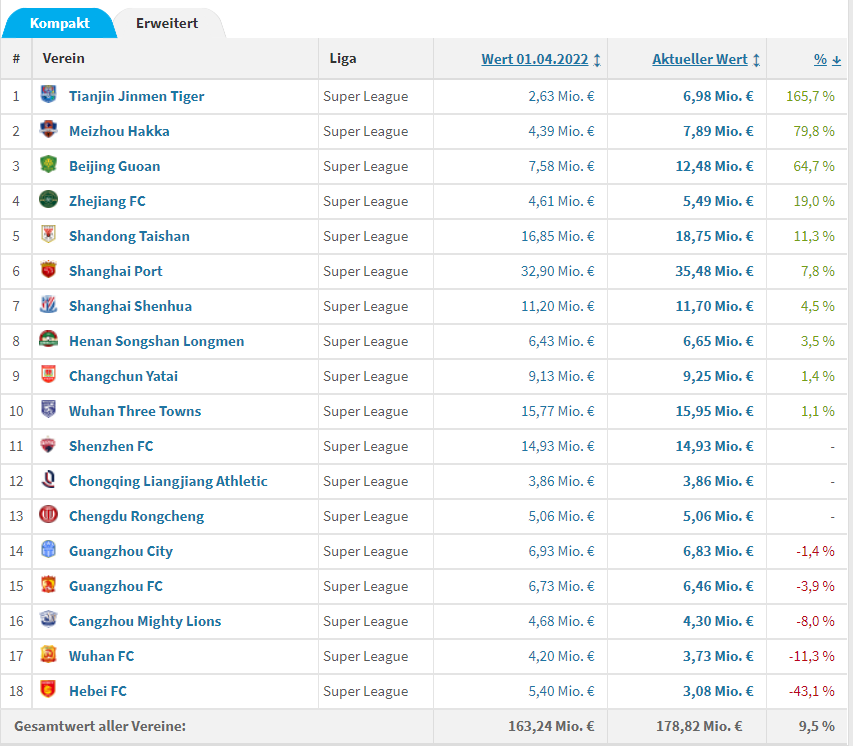Open Shenzhen FC club link
The height and width of the screenshot is (746, 853).
pos(111,446)
